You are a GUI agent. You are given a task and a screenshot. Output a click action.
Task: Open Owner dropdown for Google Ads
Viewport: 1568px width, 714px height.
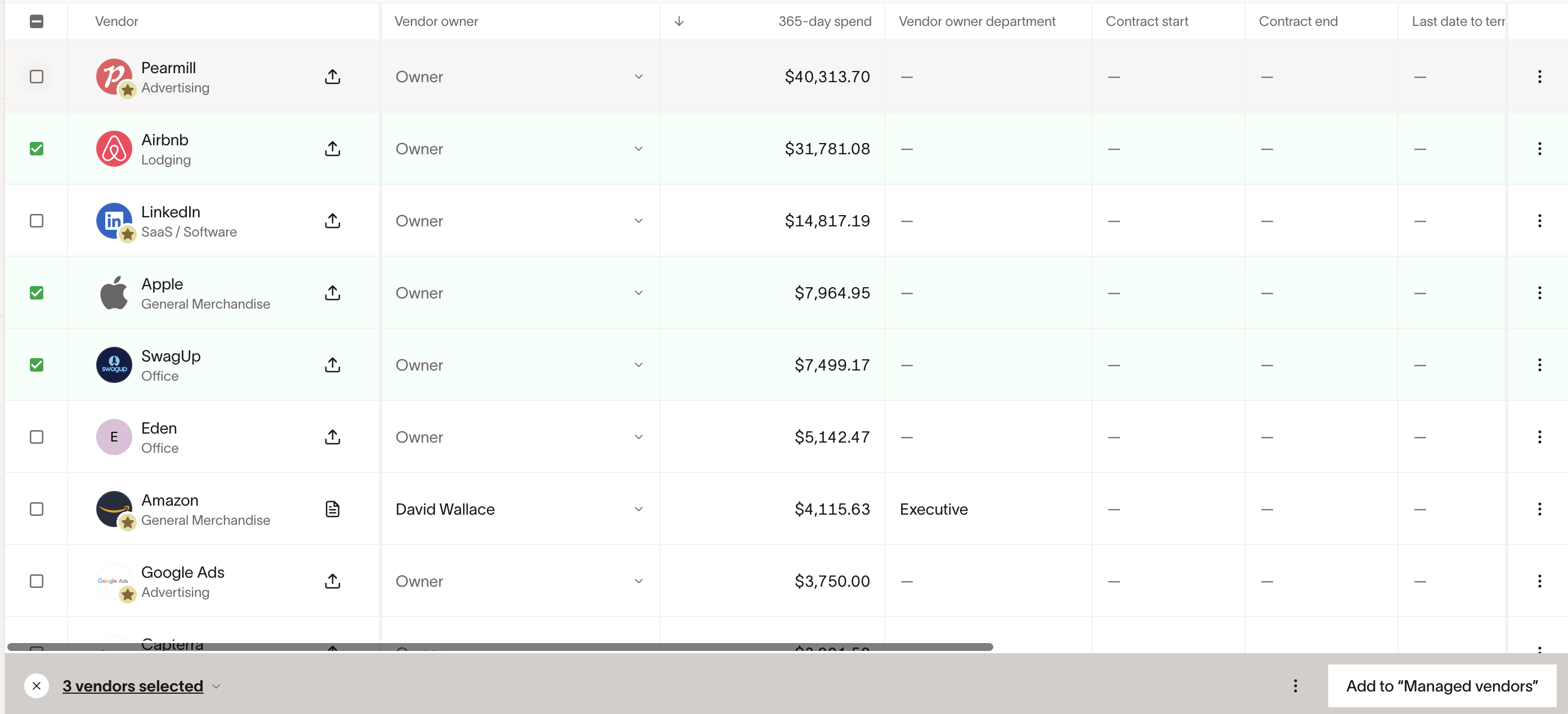click(x=520, y=581)
